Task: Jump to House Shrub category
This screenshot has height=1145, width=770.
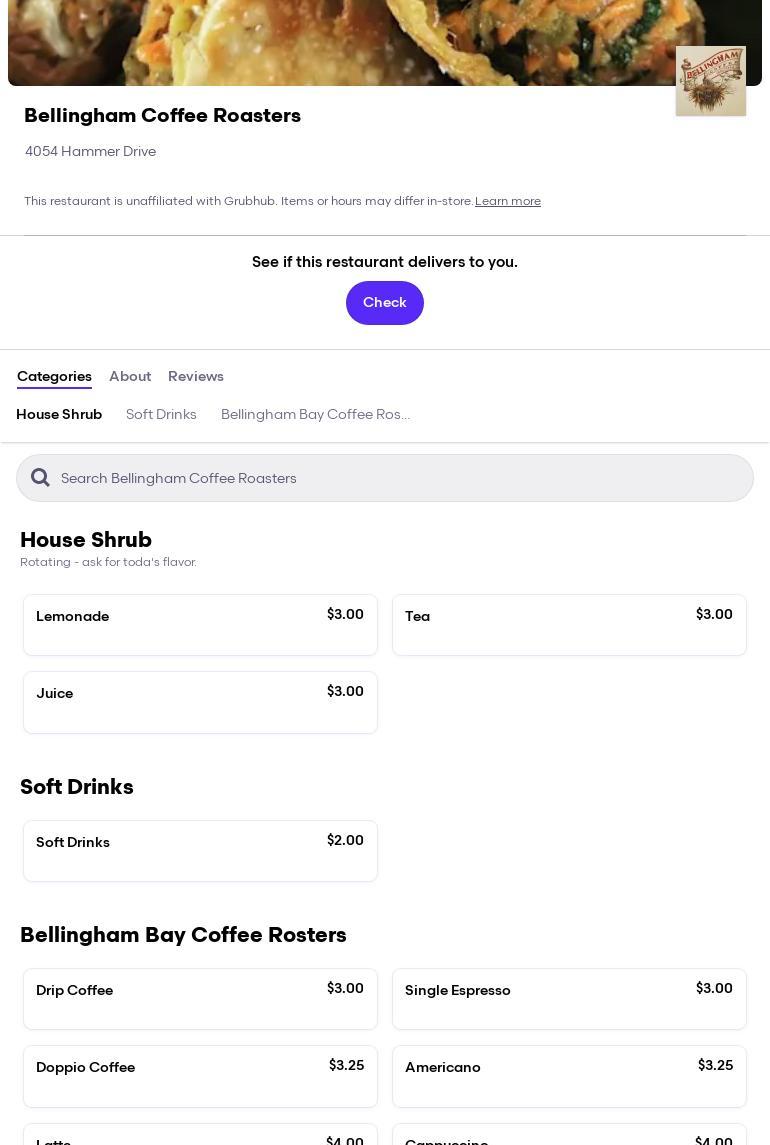Action: (59, 414)
